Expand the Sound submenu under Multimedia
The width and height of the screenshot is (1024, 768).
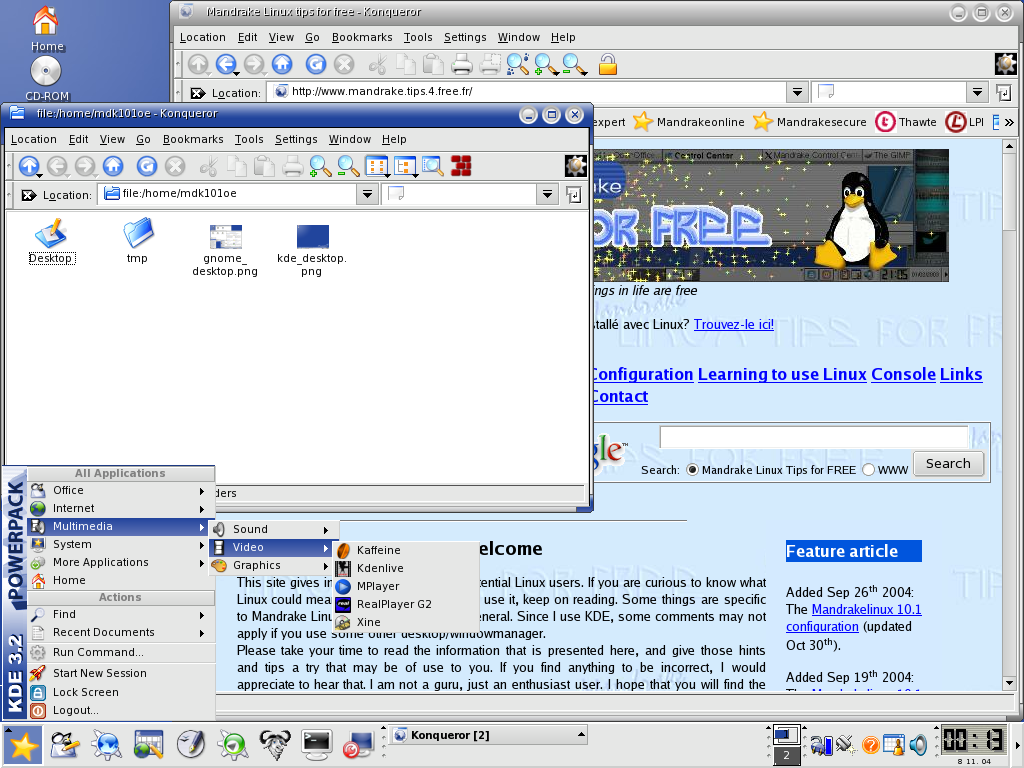point(274,529)
